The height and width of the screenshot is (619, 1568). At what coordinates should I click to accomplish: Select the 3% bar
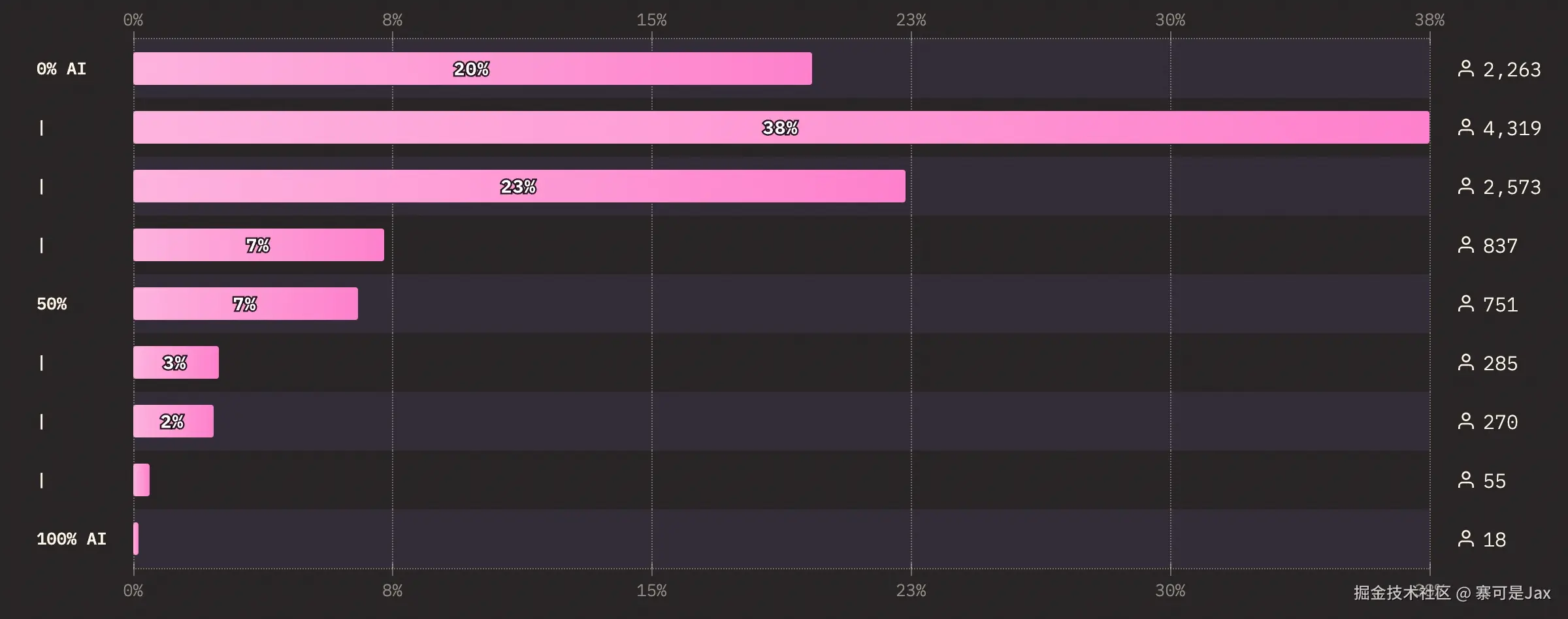[176, 362]
